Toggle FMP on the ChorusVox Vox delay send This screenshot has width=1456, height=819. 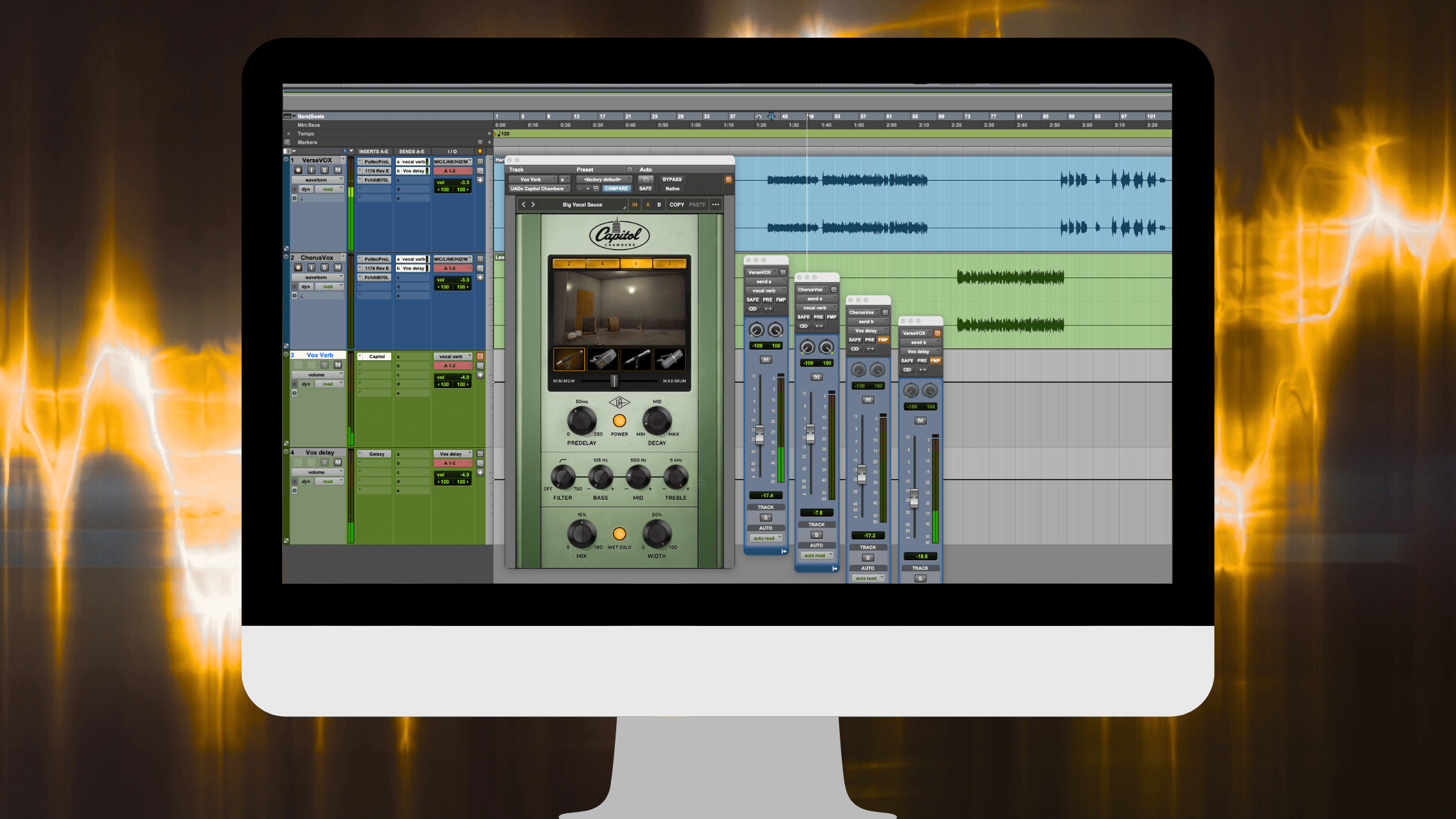pyautogui.click(x=884, y=339)
